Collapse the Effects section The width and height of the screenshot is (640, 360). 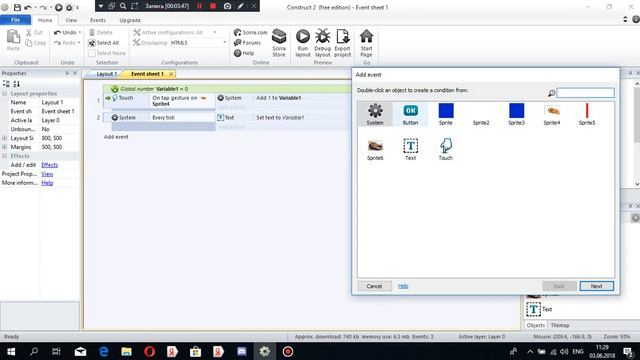coord(4,156)
